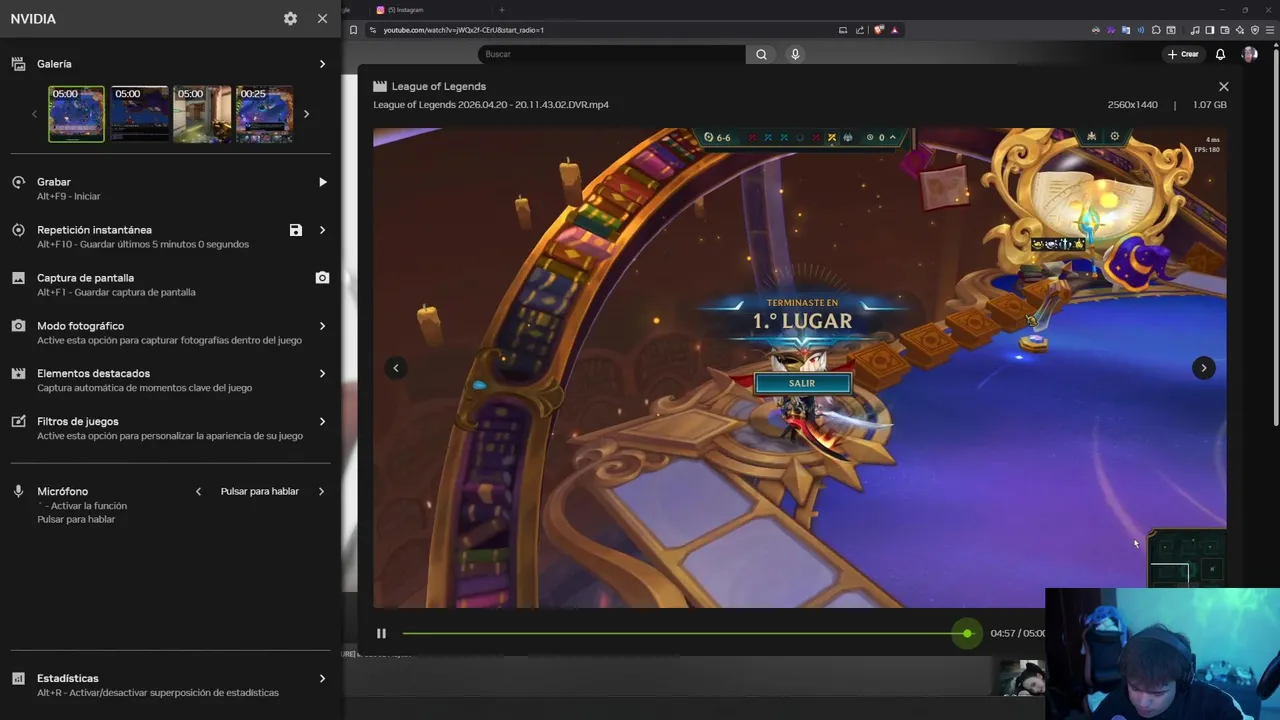Click the Repetición instantánea icon

point(18,230)
